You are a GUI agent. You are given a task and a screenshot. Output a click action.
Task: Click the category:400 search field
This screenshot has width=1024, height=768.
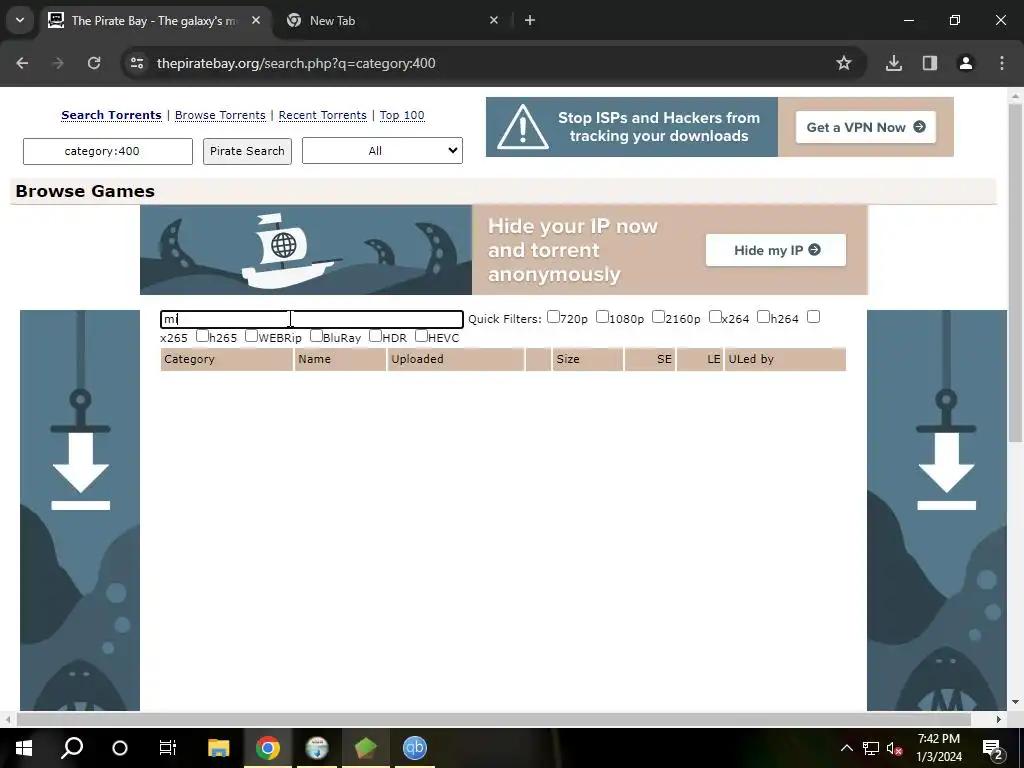[108, 151]
